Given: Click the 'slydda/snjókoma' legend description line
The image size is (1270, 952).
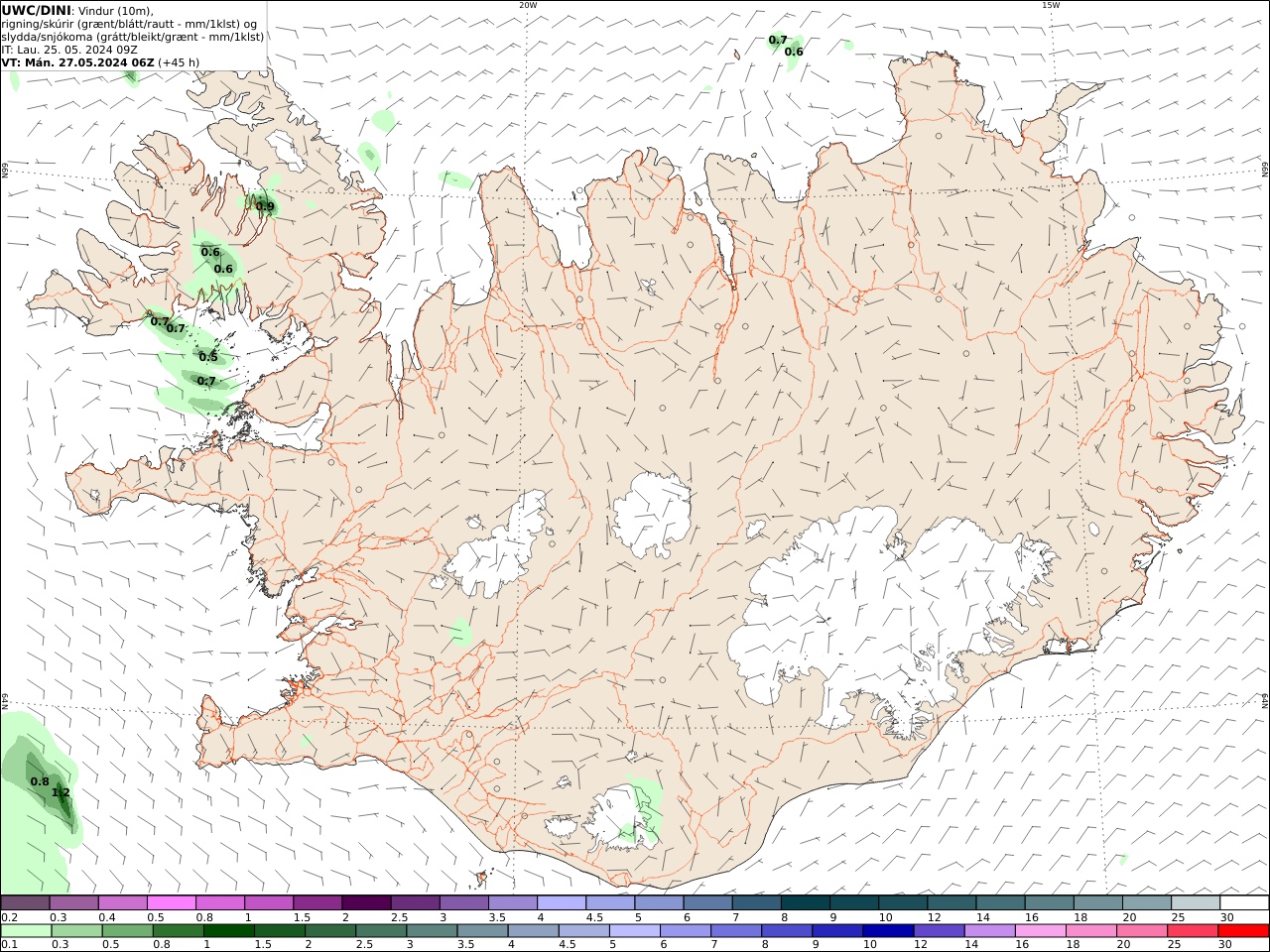Looking at the screenshot, I should click(133, 37).
